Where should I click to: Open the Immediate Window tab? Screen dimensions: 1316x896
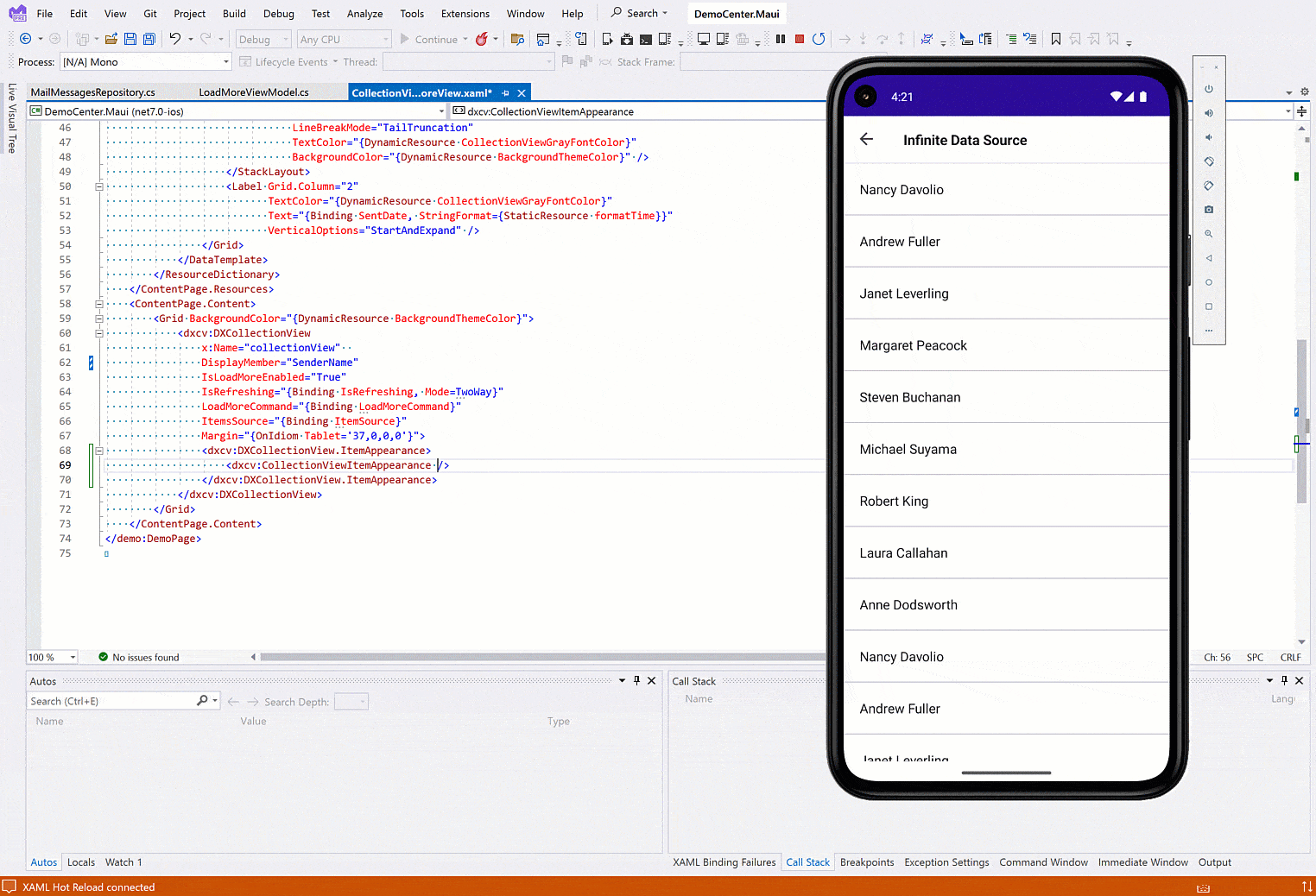tap(1143, 862)
